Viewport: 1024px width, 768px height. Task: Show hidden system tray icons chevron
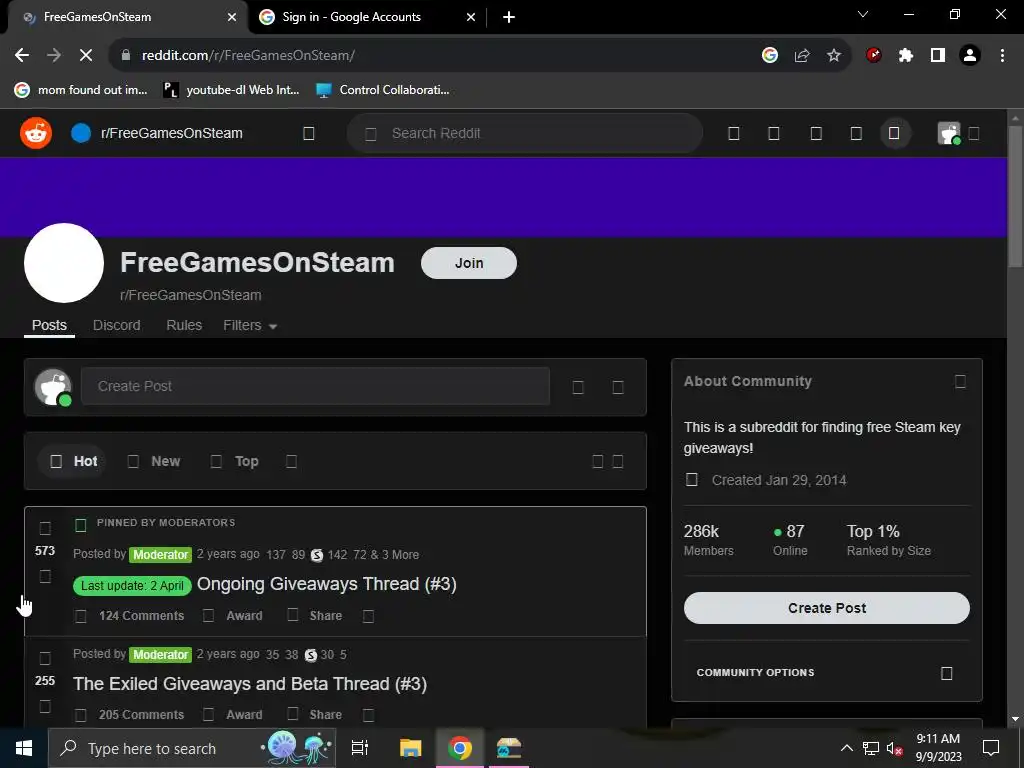(846, 748)
